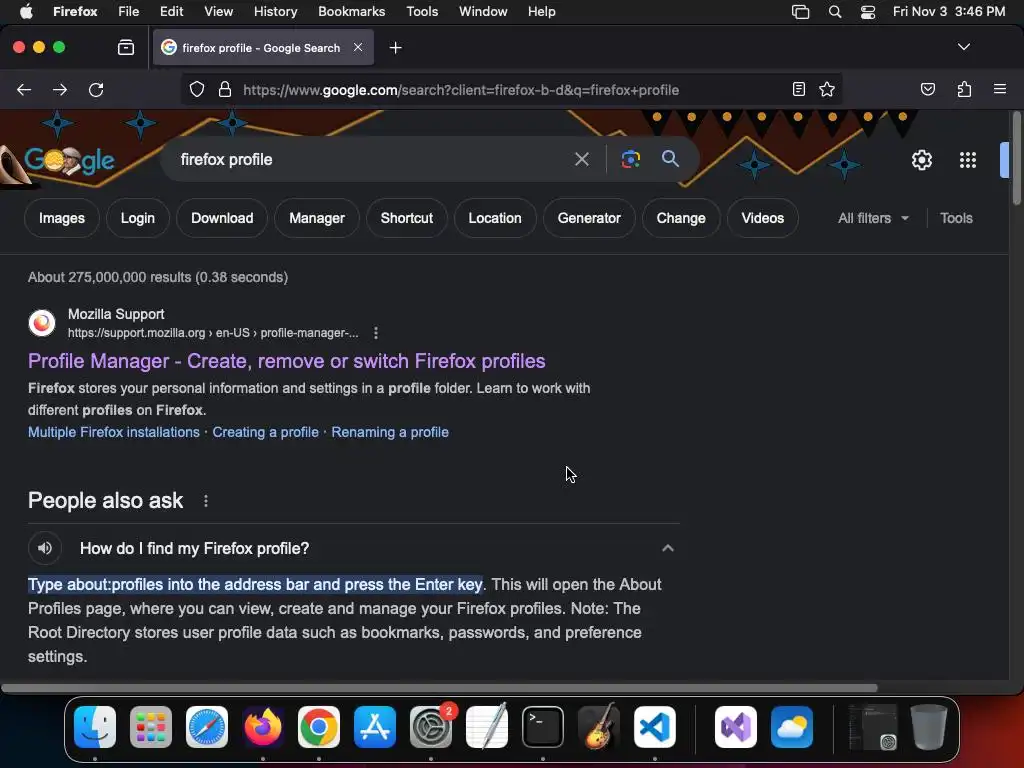Select the Generator filter chip
Screen dimensions: 1024x768
[589, 218]
